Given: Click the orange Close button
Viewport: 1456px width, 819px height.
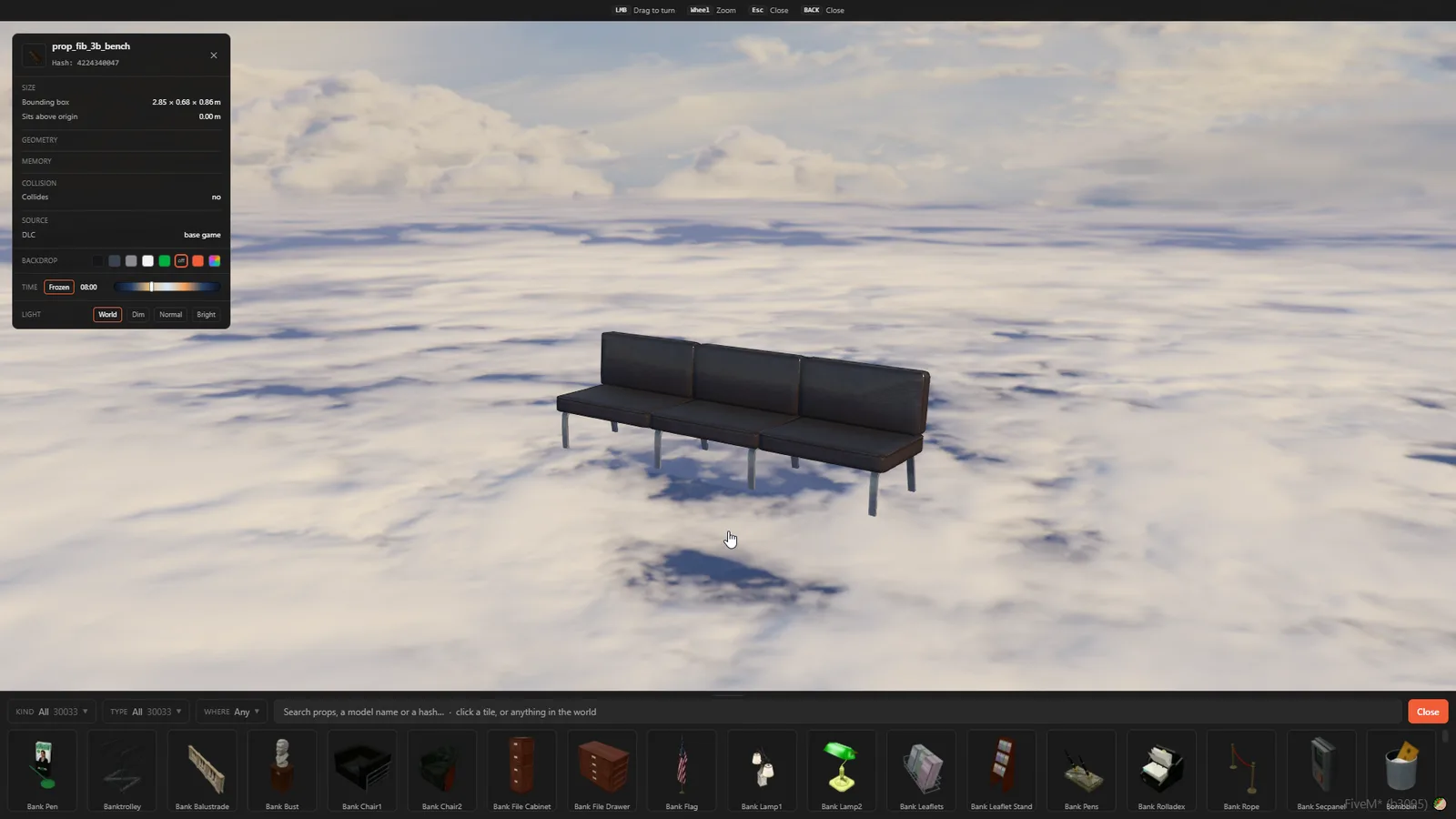Looking at the screenshot, I should pos(1428,712).
